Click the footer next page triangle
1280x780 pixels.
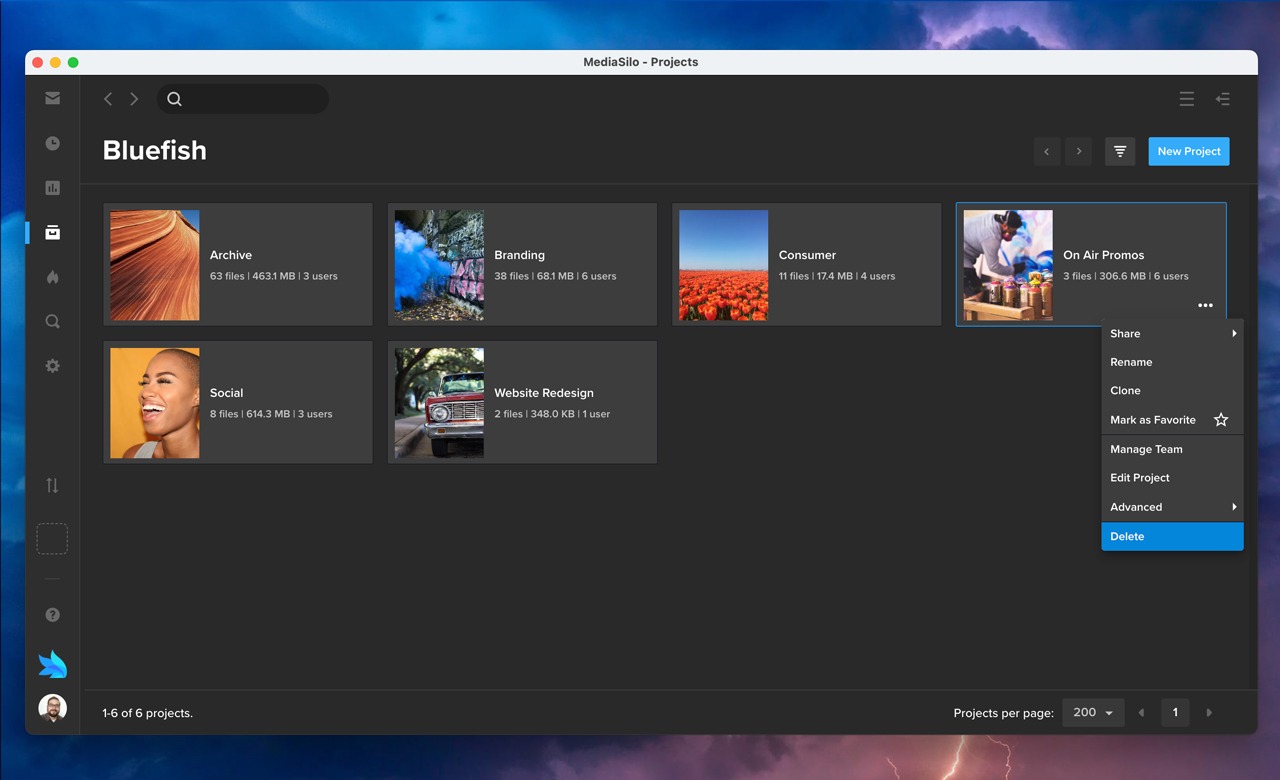[x=1209, y=713]
